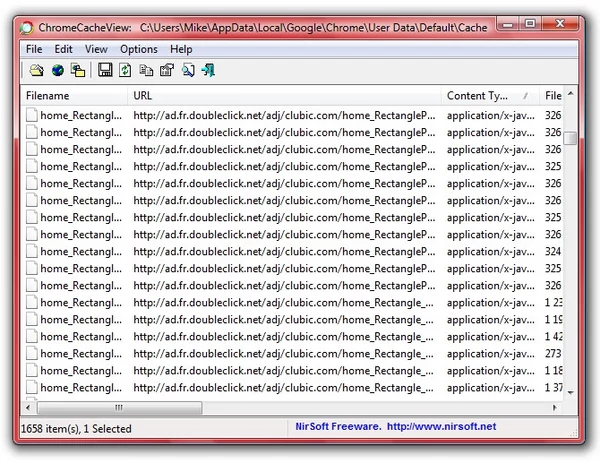Sort by the Content Type column header
Image resolution: width=600 pixels, height=463 pixels.
[x=490, y=96]
